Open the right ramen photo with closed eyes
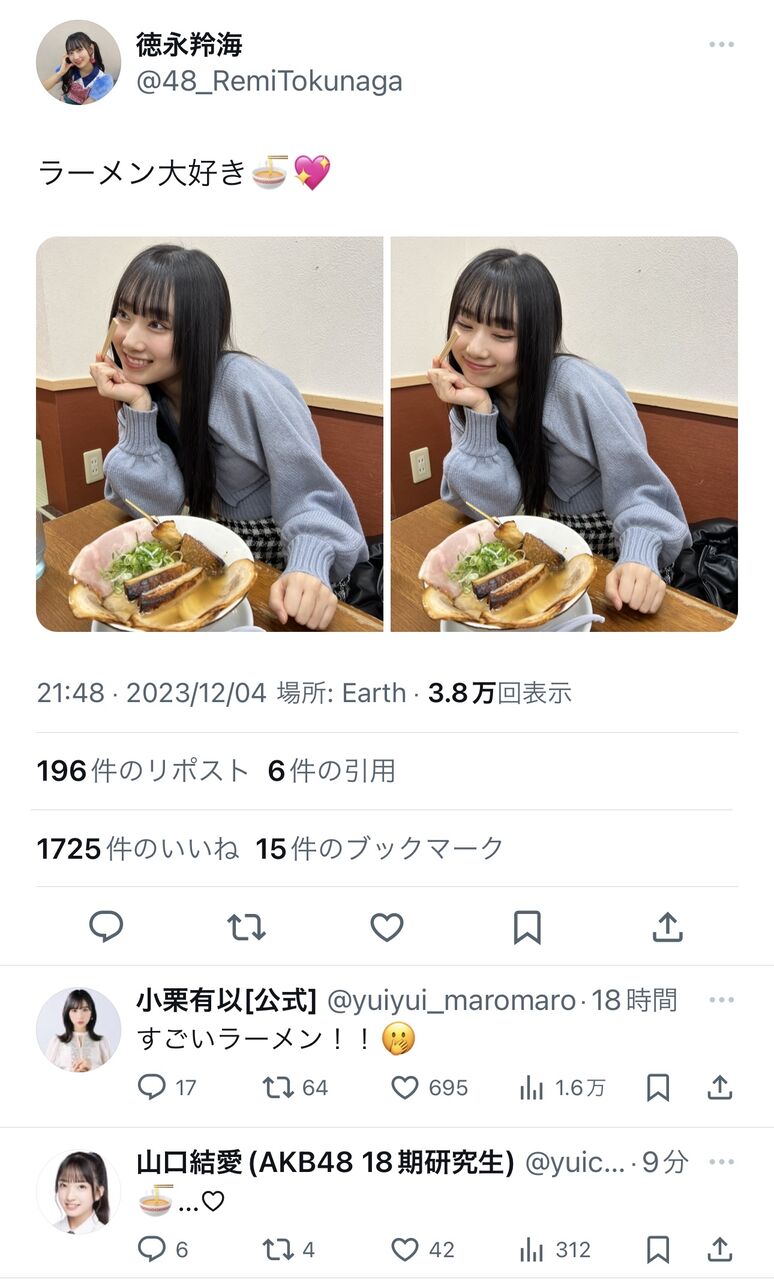This screenshot has width=774, height=1280. click(x=564, y=434)
